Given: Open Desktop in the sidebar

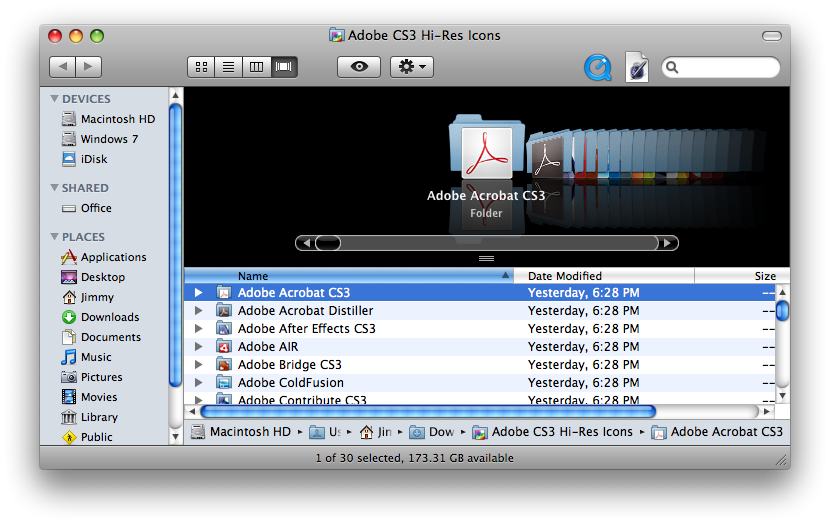Looking at the screenshot, I should 93,277.
